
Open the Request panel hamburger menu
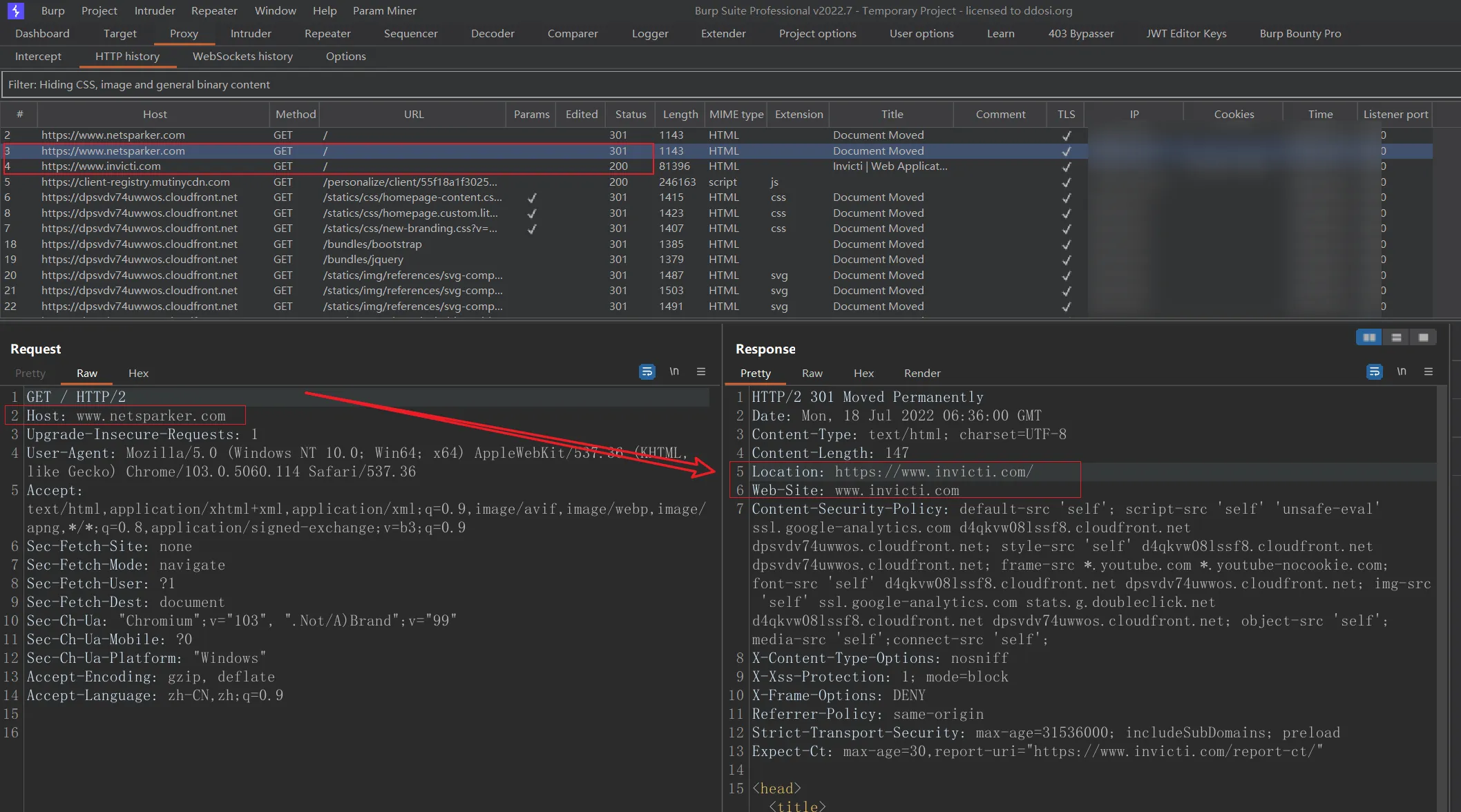pyautogui.click(x=701, y=371)
